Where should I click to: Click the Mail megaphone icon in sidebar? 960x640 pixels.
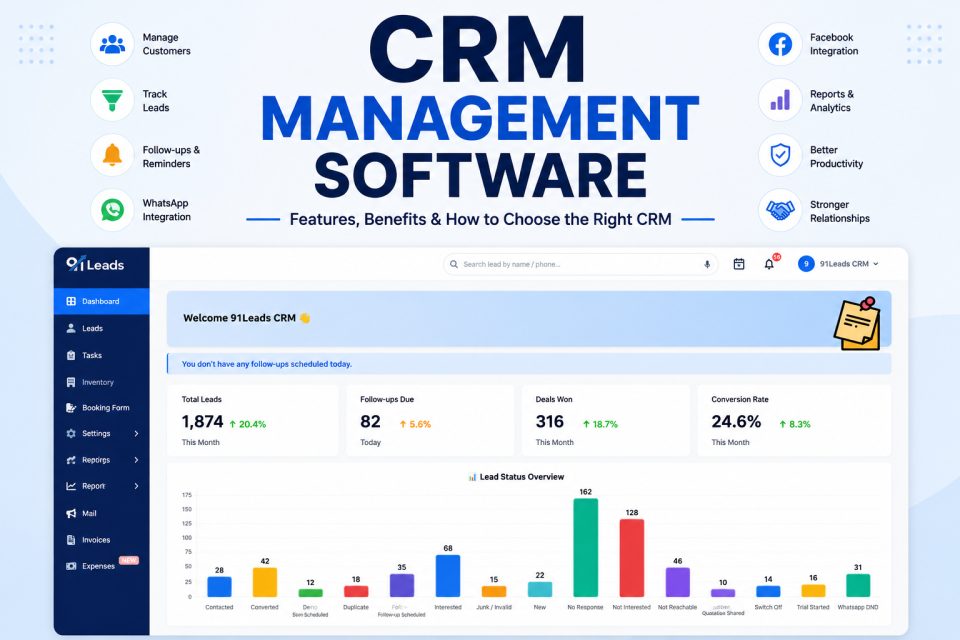[x=71, y=513]
